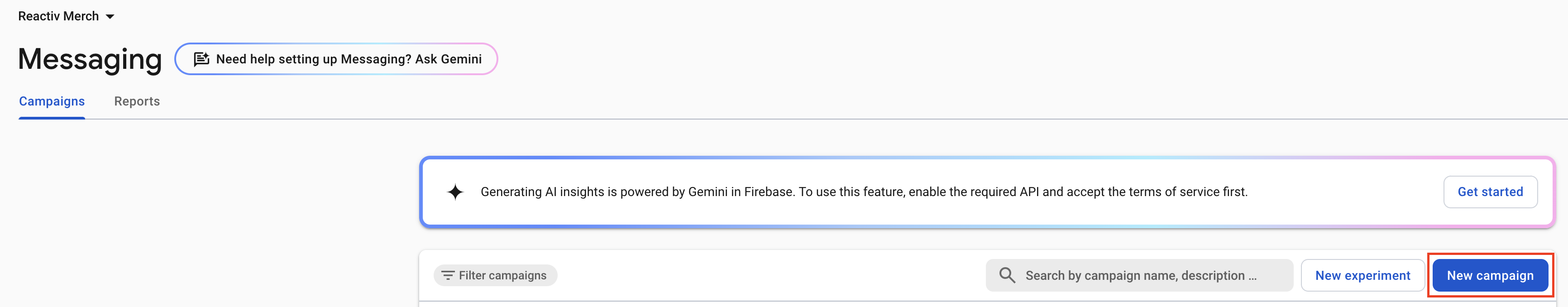Switch to the Reports tab

(x=137, y=101)
